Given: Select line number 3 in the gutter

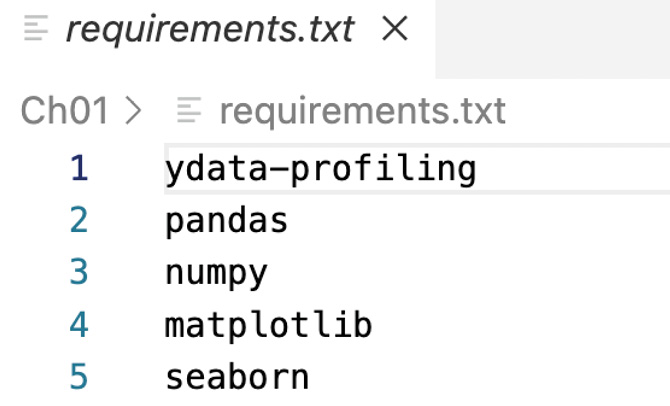Looking at the screenshot, I should click(79, 272).
